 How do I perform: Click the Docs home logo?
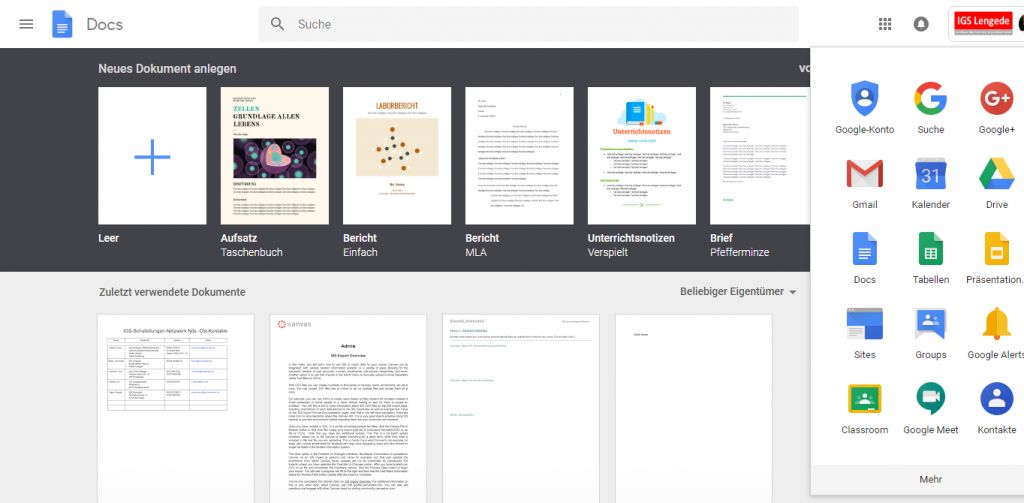coord(86,24)
